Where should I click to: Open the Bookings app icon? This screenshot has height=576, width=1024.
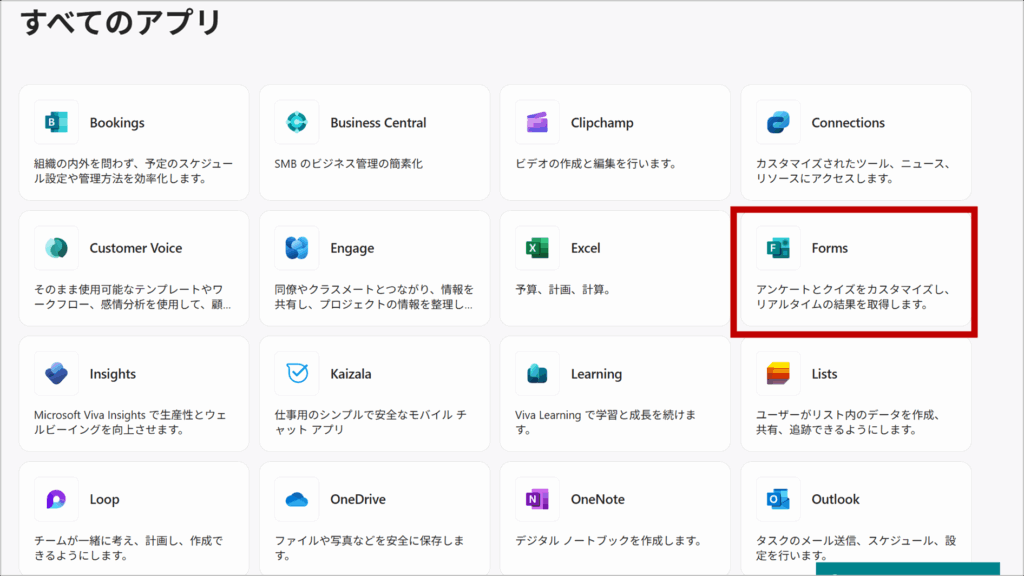(56, 123)
